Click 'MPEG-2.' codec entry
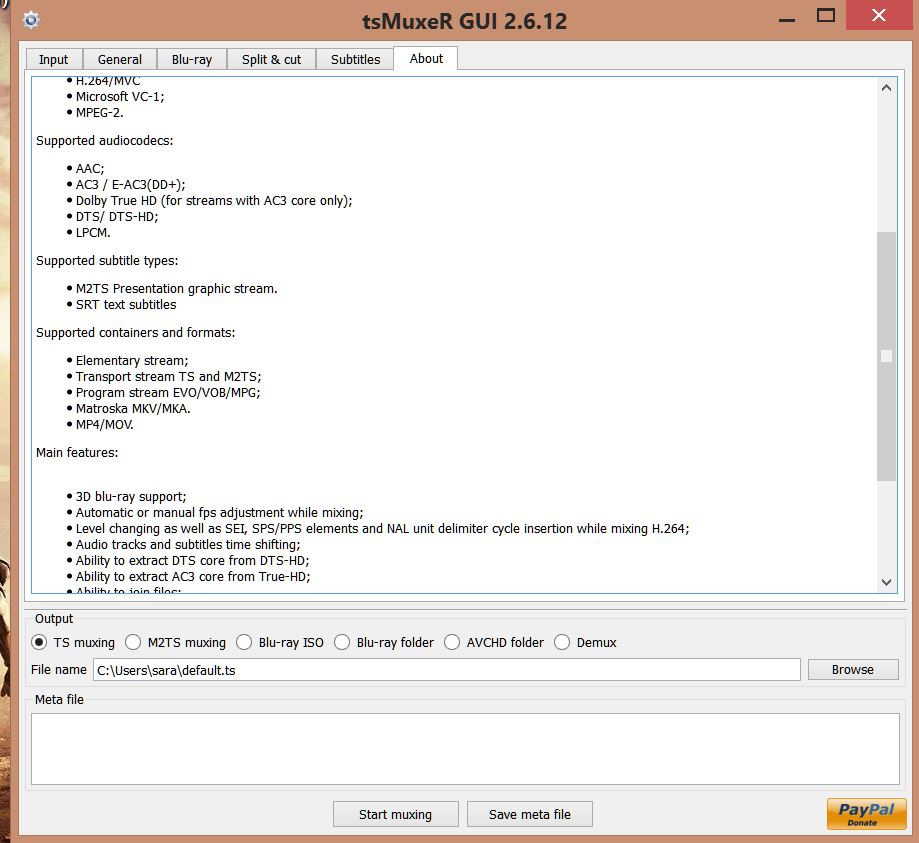 click(99, 113)
